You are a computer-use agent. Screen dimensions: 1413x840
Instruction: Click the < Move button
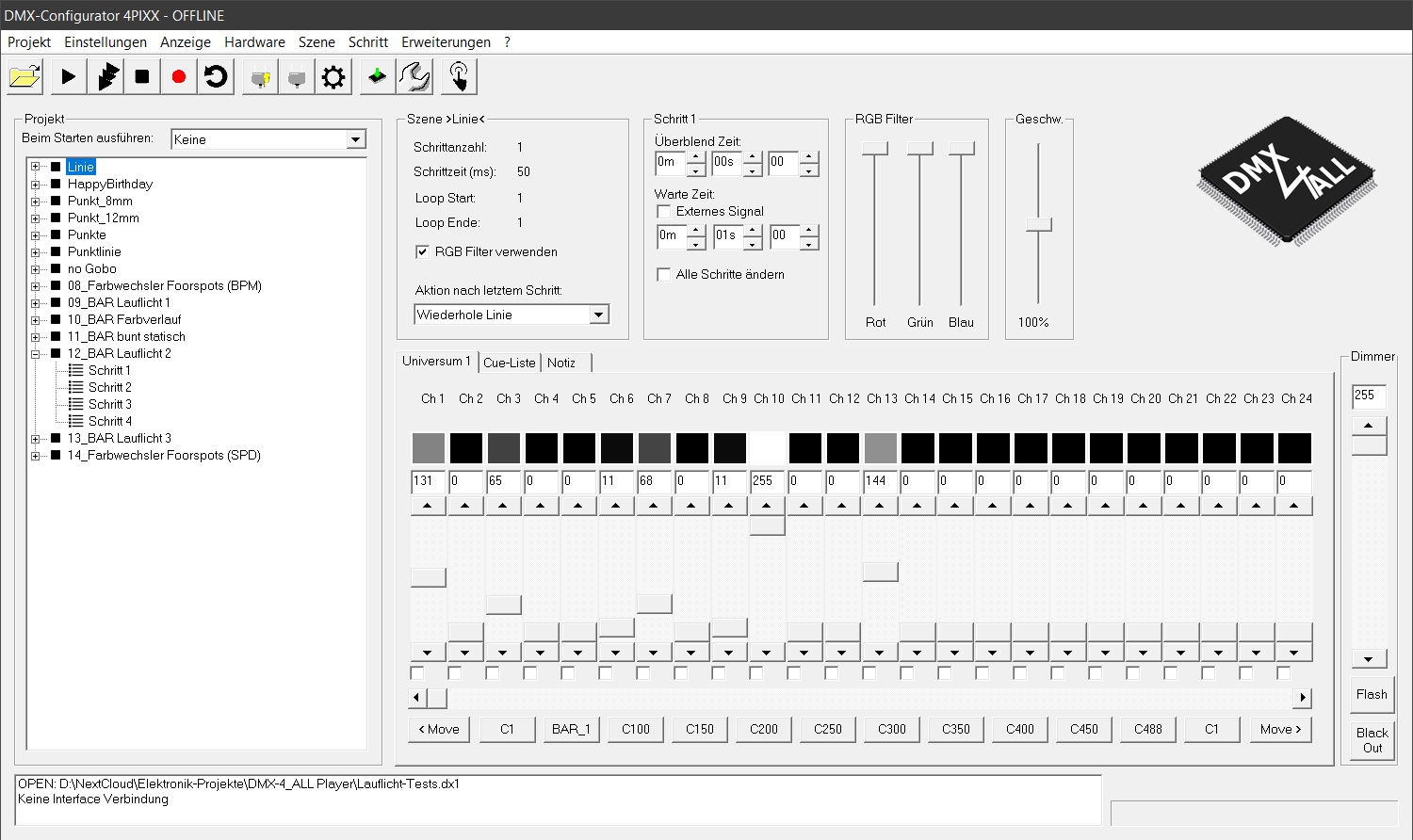pos(439,729)
